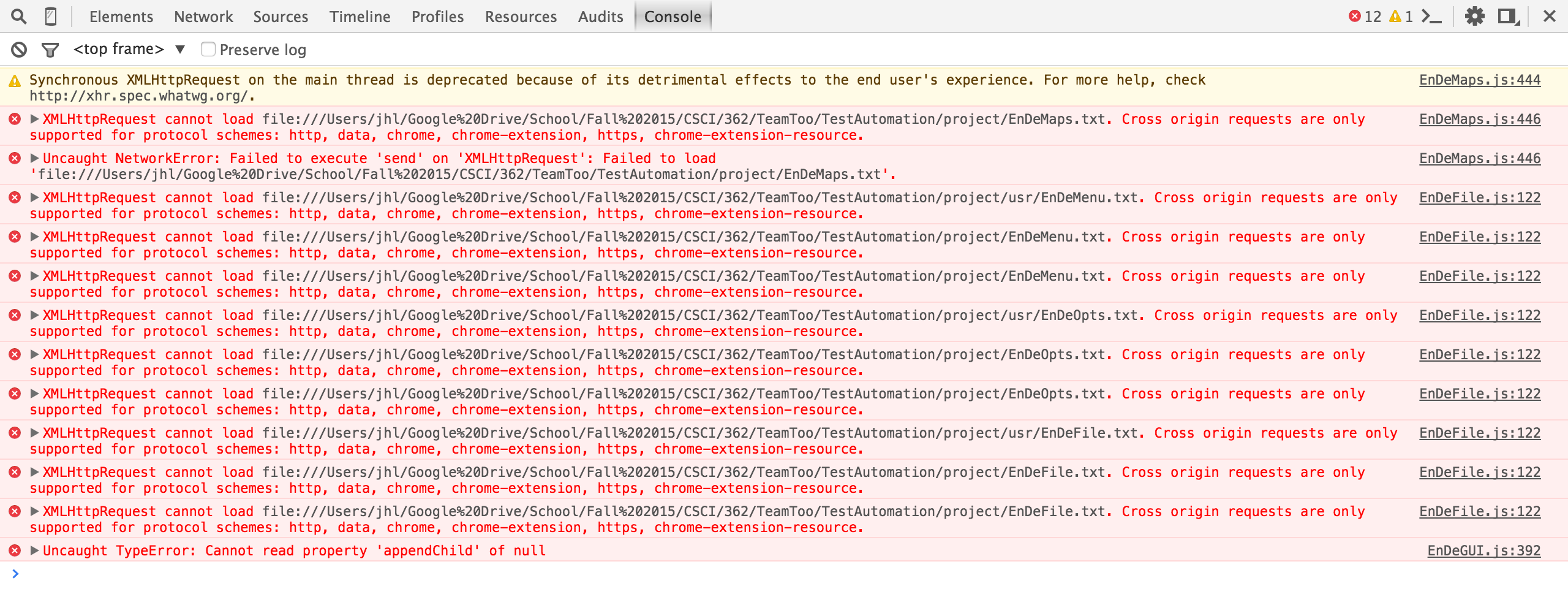Switch to the Network tab
Screen dimensions: 1568x594
pos(203,16)
